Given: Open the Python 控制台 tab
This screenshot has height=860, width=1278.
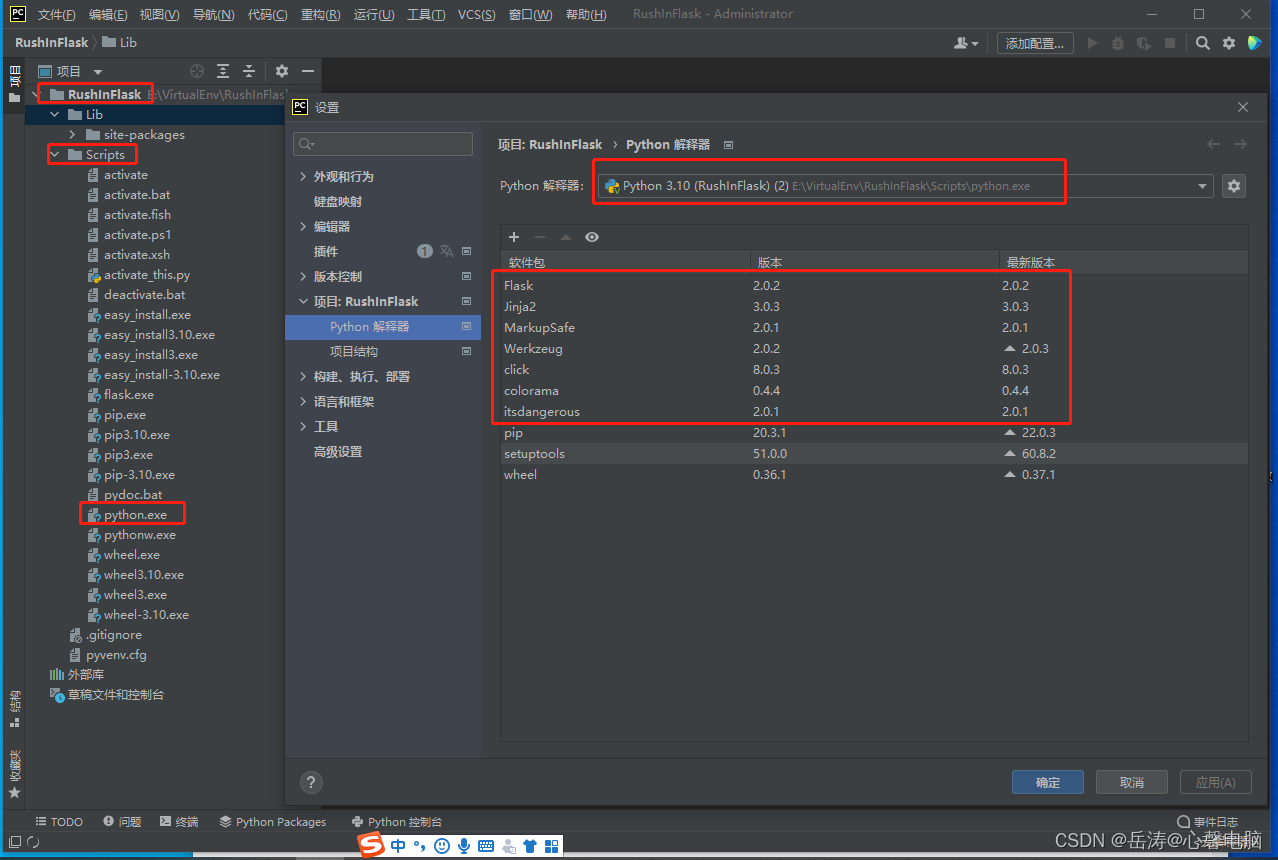Looking at the screenshot, I should point(397,822).
